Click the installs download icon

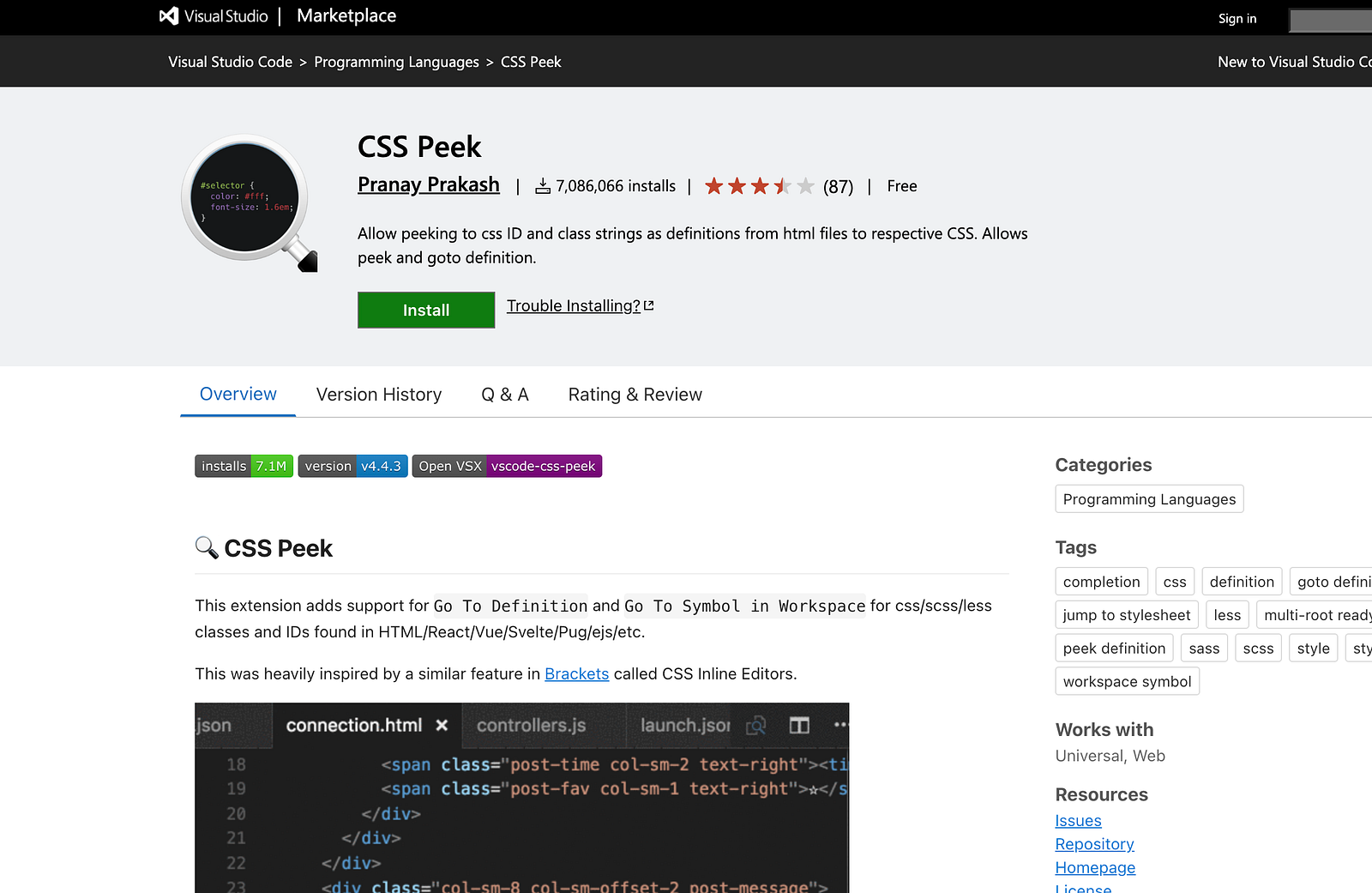[x=543, y=186]
